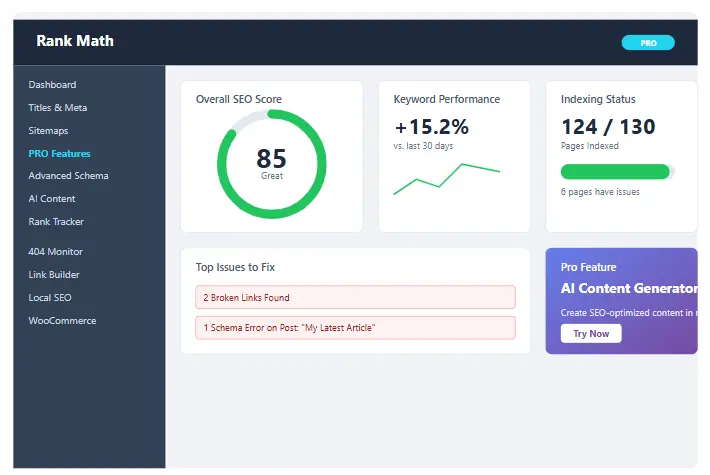The height and width of the screenshot is (475, 710).
Task: Open the AI Content sidebar item
Action: pyautogui.click(x=52, y=199)
